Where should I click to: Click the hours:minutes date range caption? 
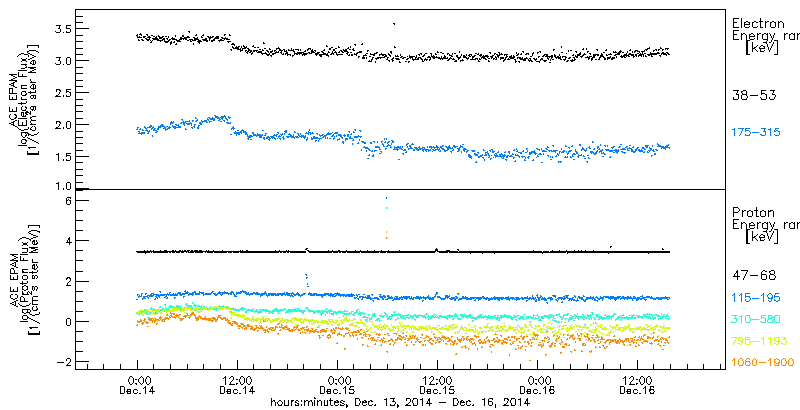point(399,402)
